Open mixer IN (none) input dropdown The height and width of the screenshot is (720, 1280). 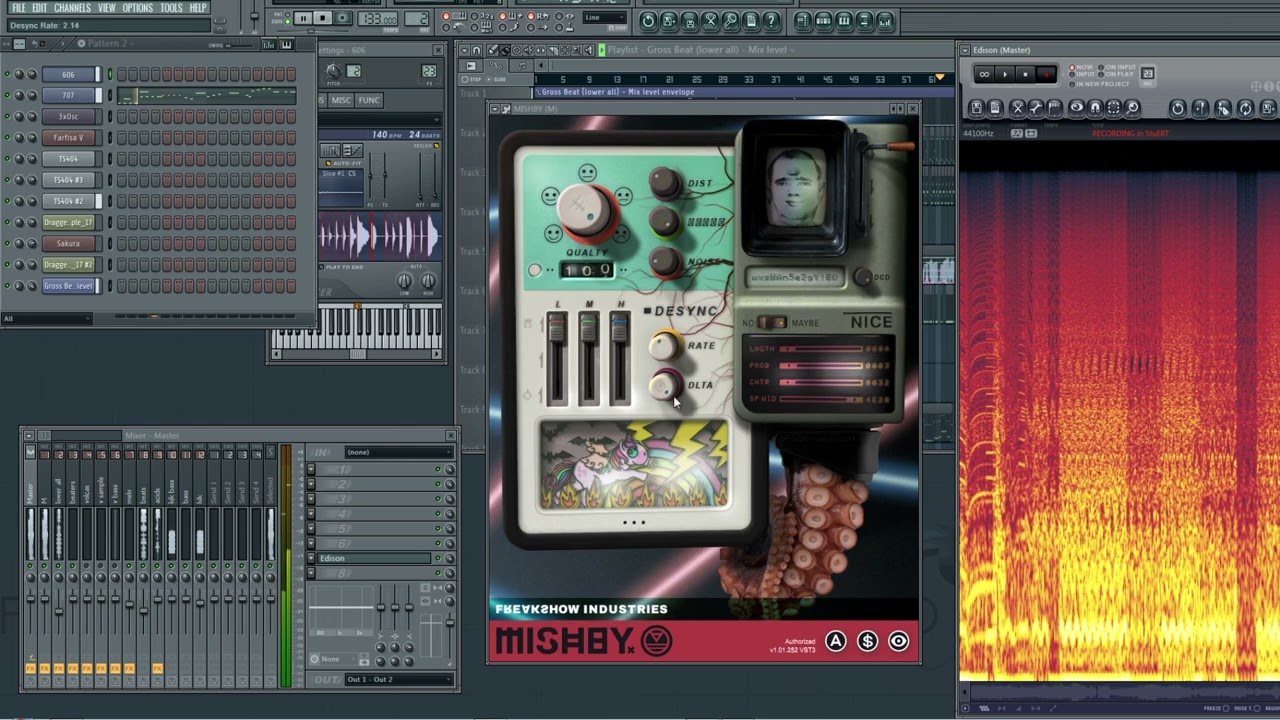[398, 452]
